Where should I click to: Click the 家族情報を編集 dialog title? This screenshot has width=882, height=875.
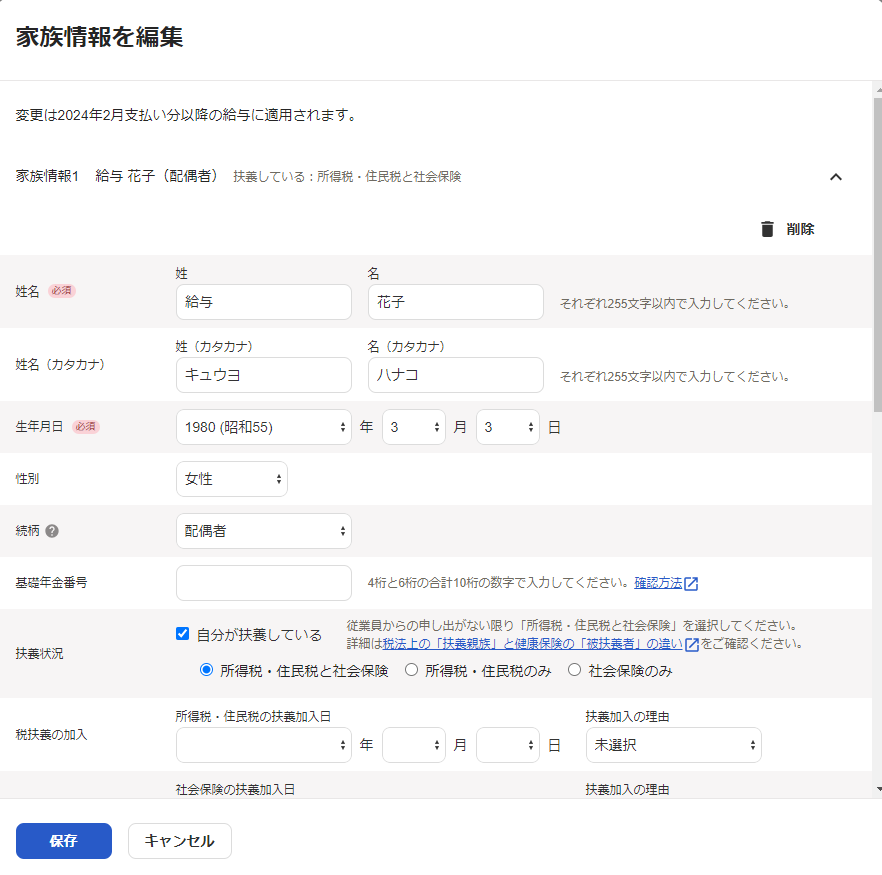pyautogui.click(x=100, y=37)
